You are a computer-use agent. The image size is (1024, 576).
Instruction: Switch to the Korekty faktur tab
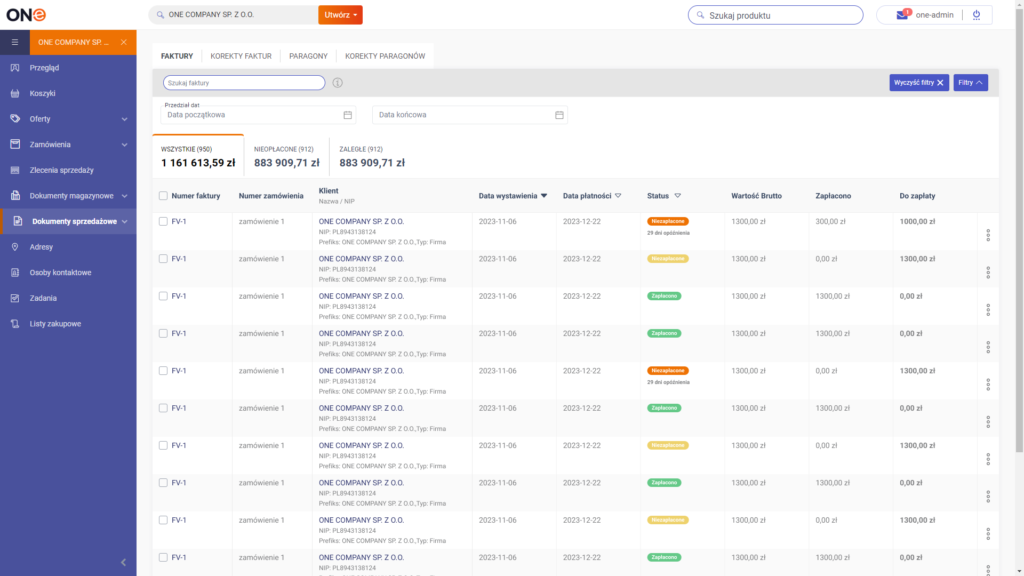[241, 56]
